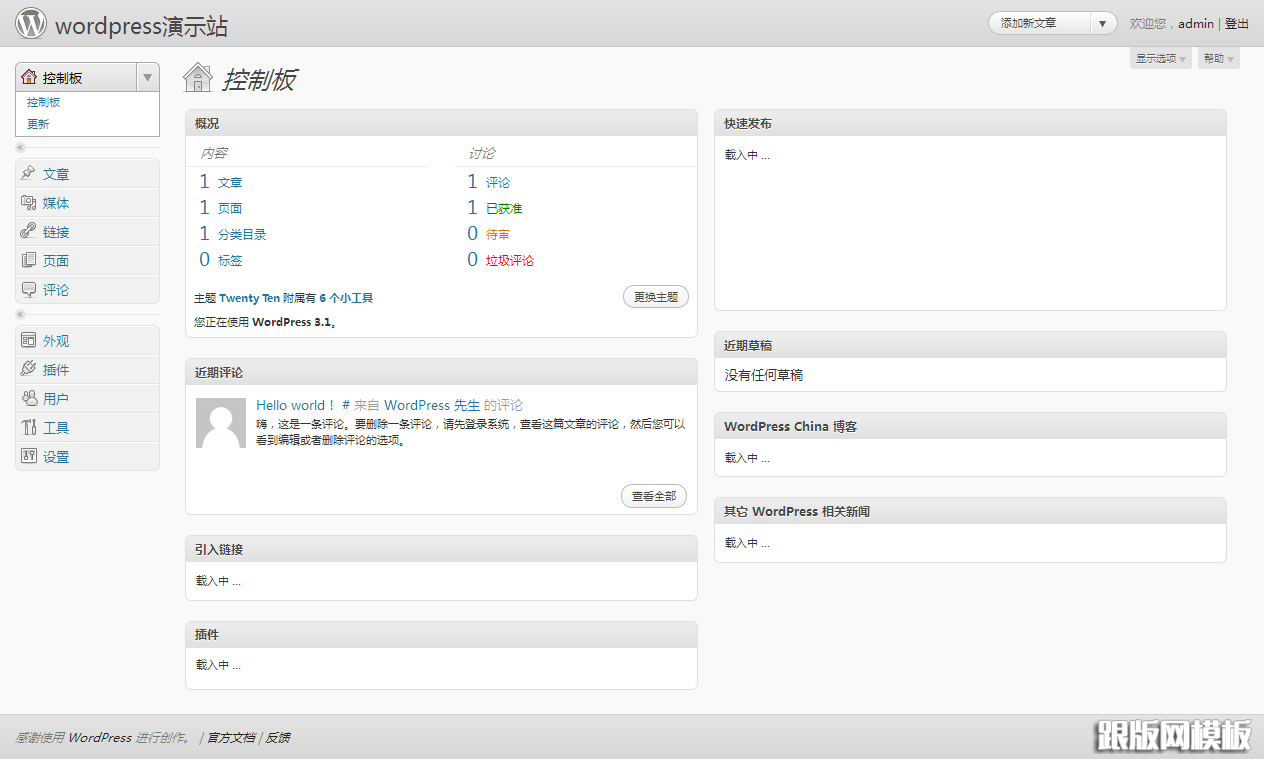Open the 页面 link in the 概况 widget

coord(230,208)
